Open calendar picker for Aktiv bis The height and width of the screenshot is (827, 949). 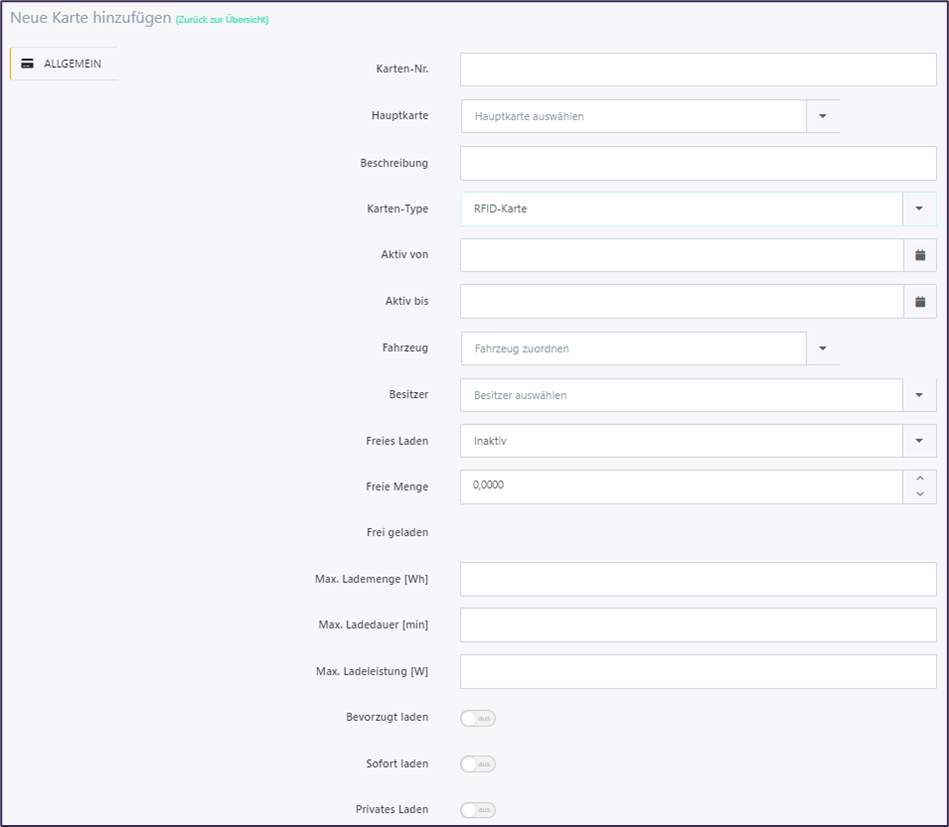pyautogui.click(x=920, y=301)
